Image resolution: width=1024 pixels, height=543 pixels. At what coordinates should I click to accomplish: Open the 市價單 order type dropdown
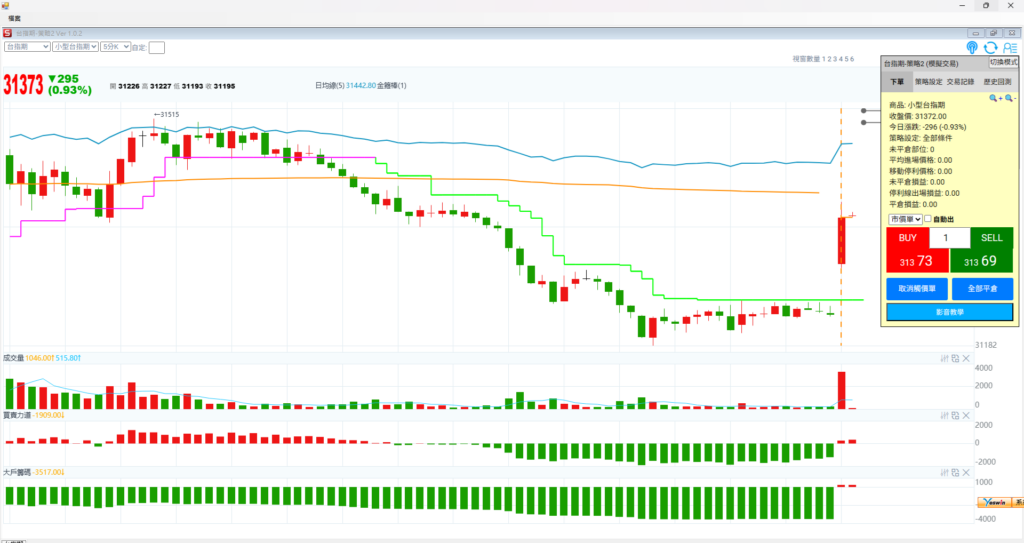(904, 219)
